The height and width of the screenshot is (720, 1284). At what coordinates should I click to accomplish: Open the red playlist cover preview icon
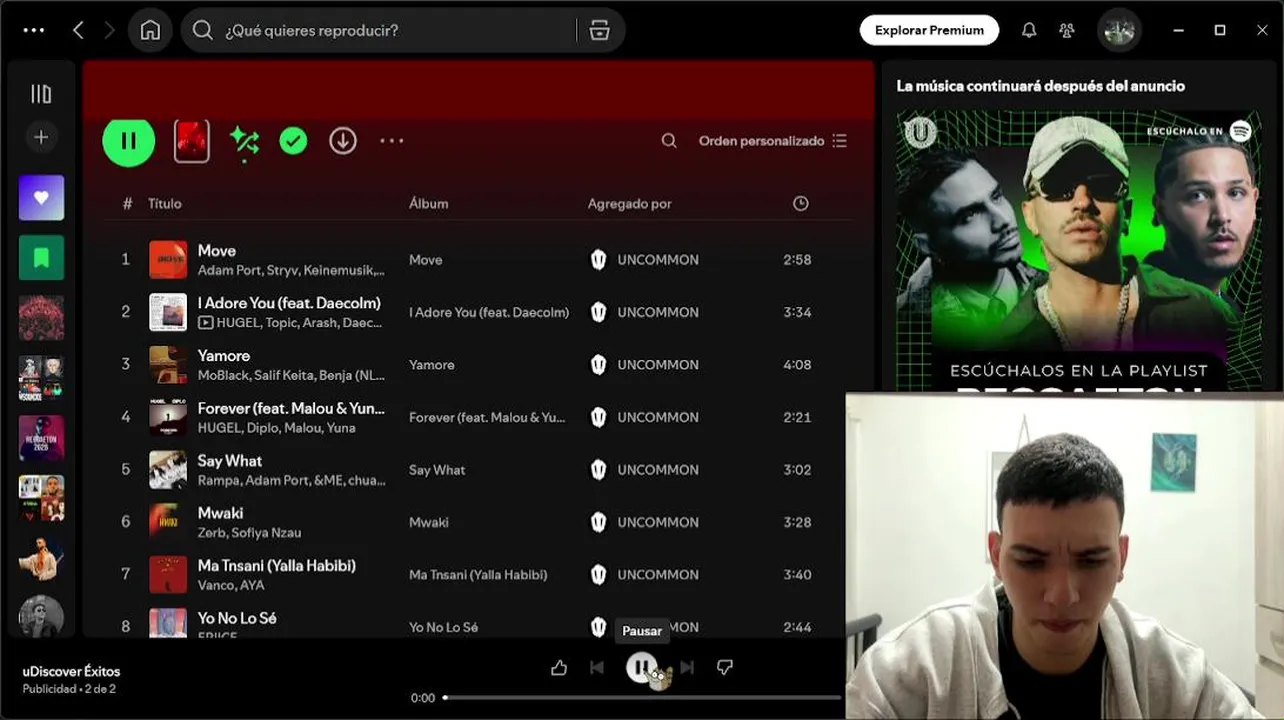coord(192,141)
